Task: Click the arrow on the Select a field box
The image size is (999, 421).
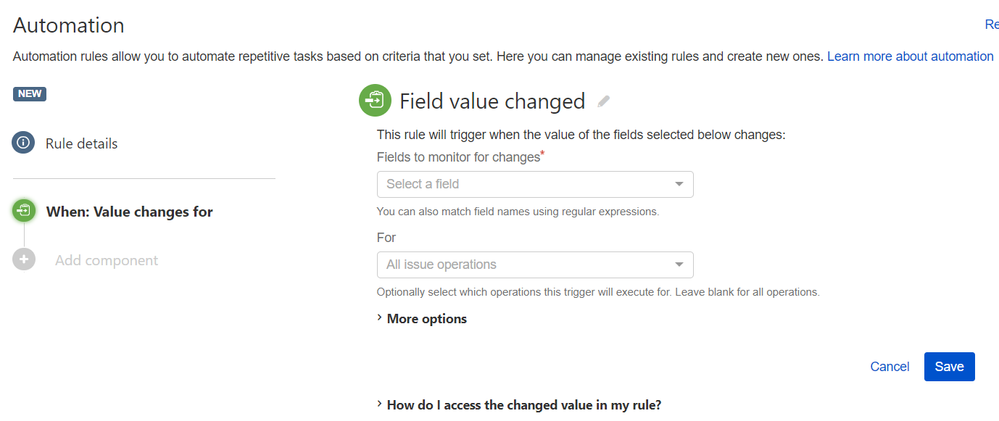Action: (679, 184)
